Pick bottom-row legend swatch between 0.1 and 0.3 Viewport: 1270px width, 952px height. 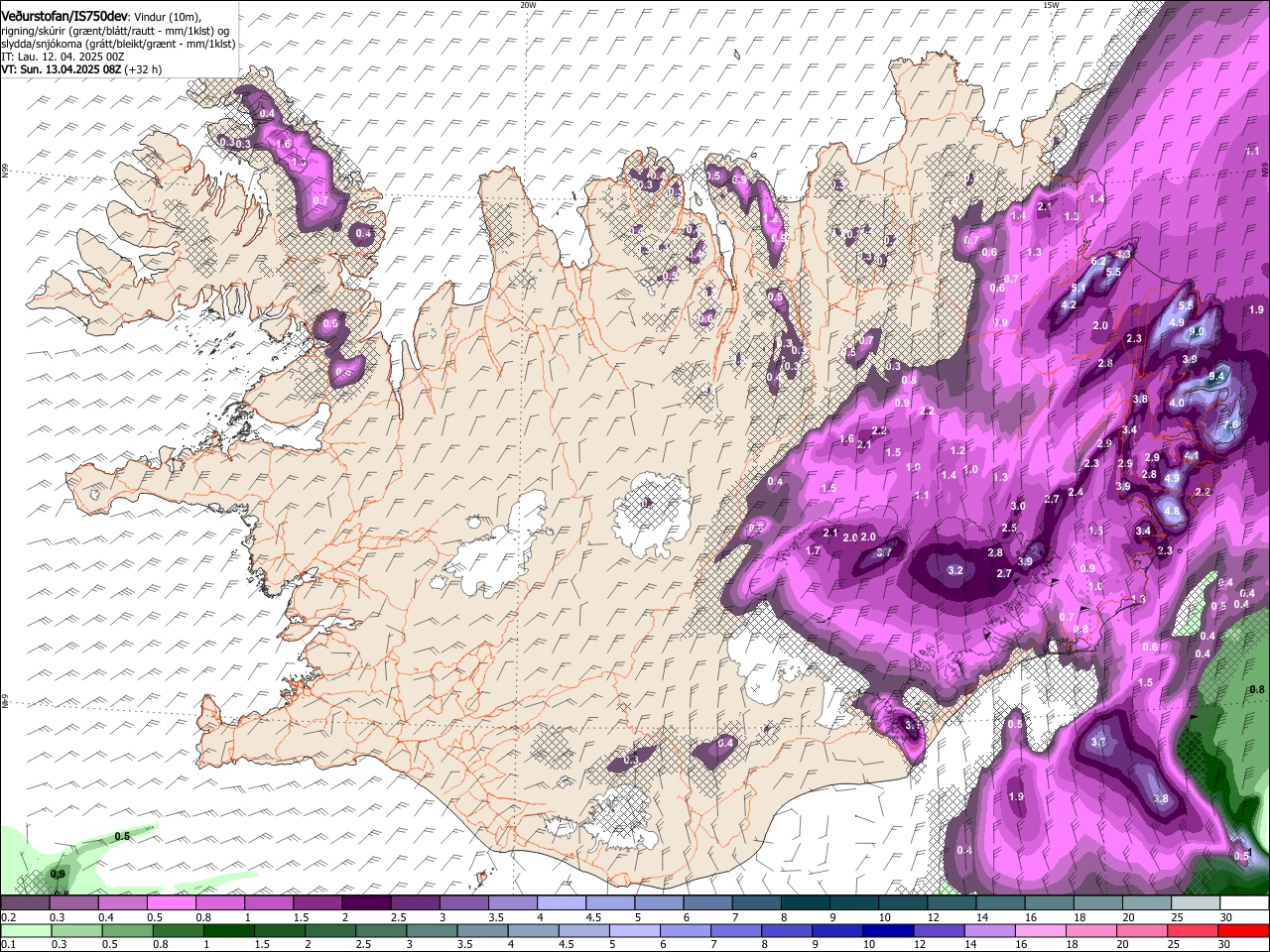[26, 930]
